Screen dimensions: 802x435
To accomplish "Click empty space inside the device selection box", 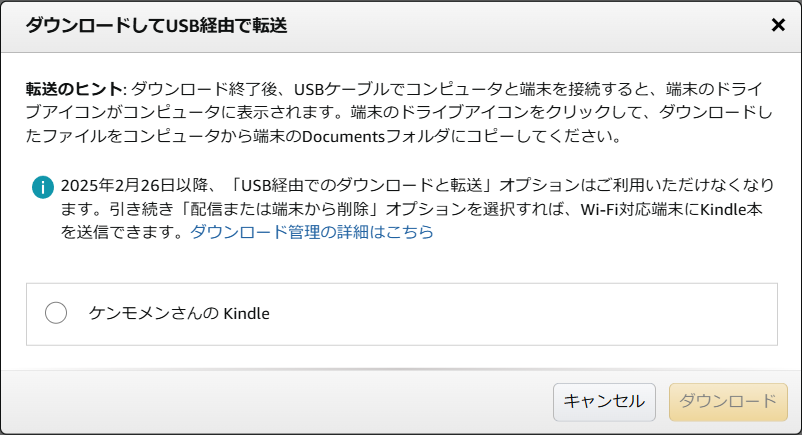I will pyautogui.click(x=511, y=314).
